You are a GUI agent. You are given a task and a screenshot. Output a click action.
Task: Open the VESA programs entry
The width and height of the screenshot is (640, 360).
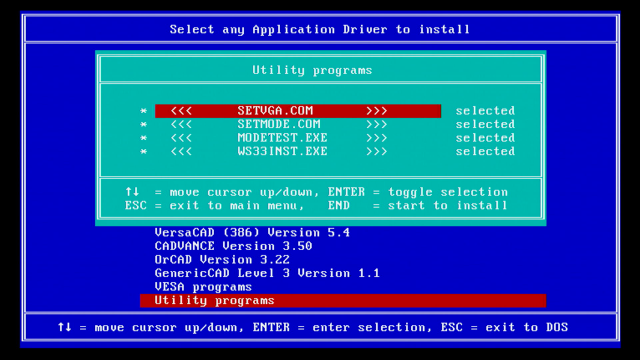(x=203, y=287)
